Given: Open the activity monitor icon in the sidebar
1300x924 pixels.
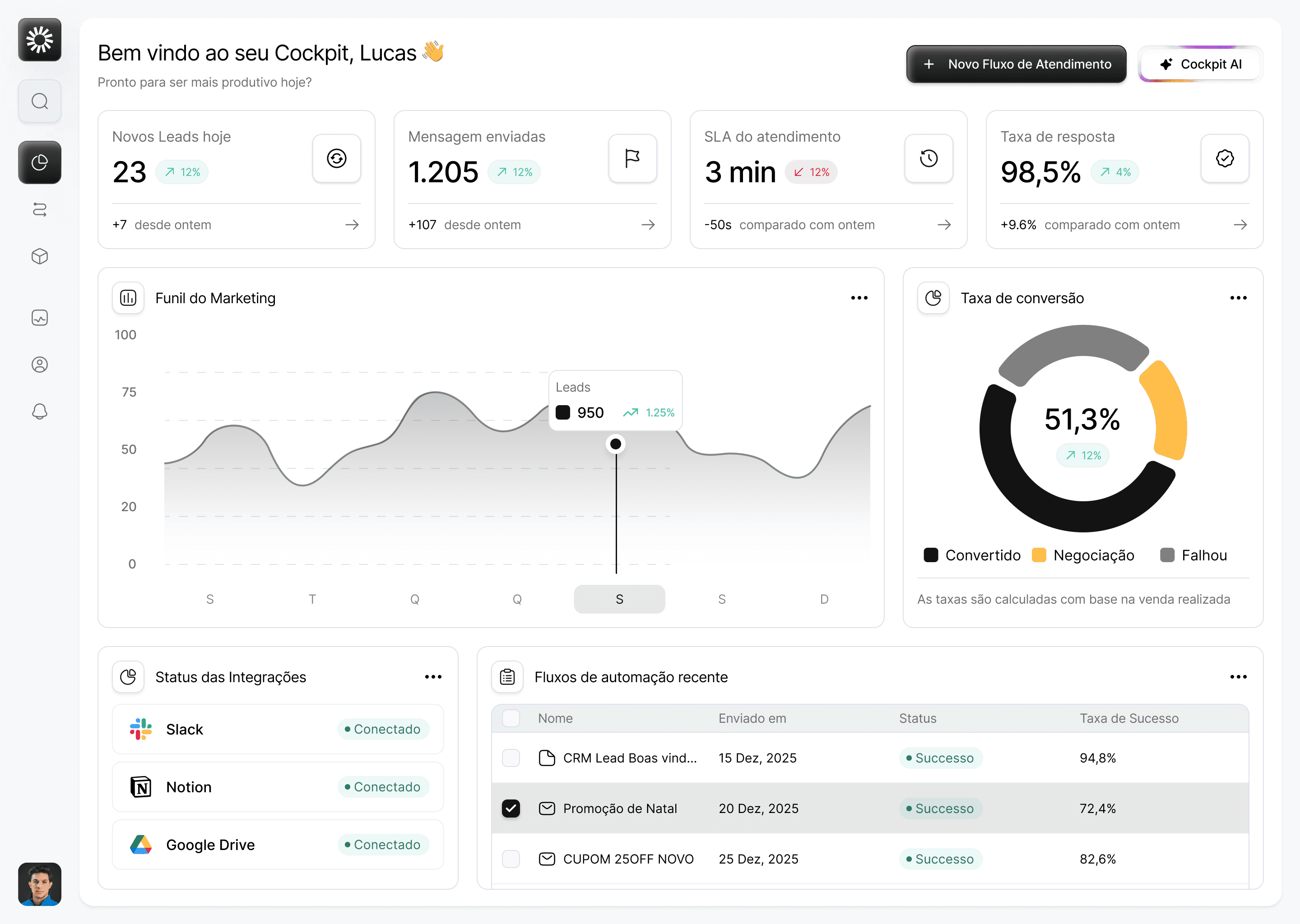Looking at the screenshot, I should pos(39,318).
